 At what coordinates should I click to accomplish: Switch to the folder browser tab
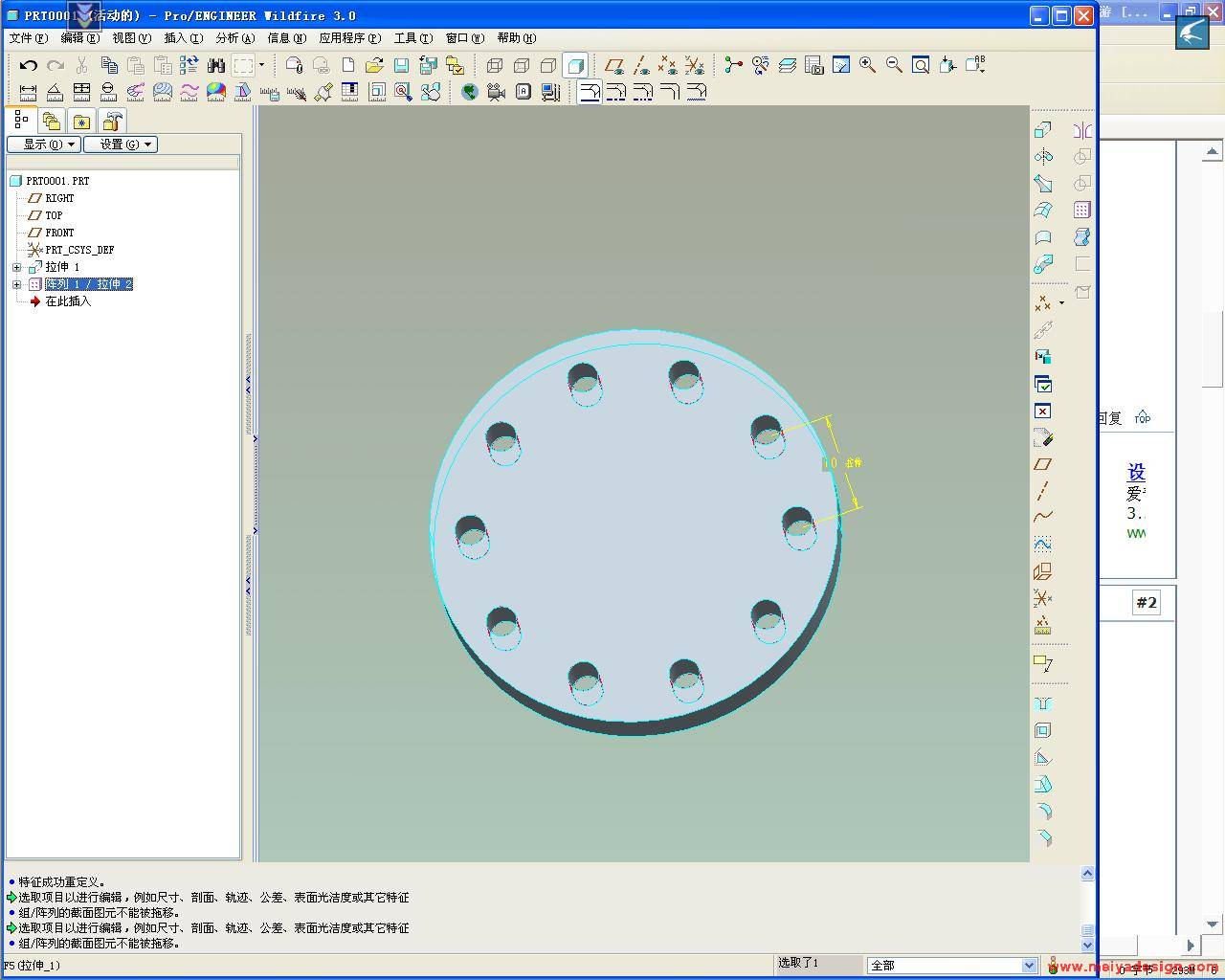point(52,122)
